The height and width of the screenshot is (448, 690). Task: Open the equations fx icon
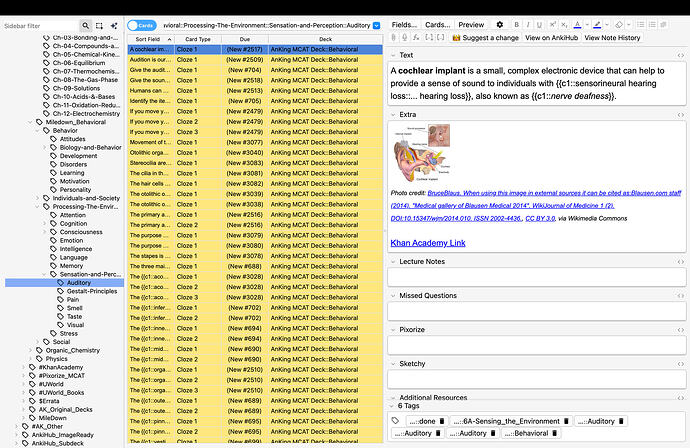click(x=416, y=37)
